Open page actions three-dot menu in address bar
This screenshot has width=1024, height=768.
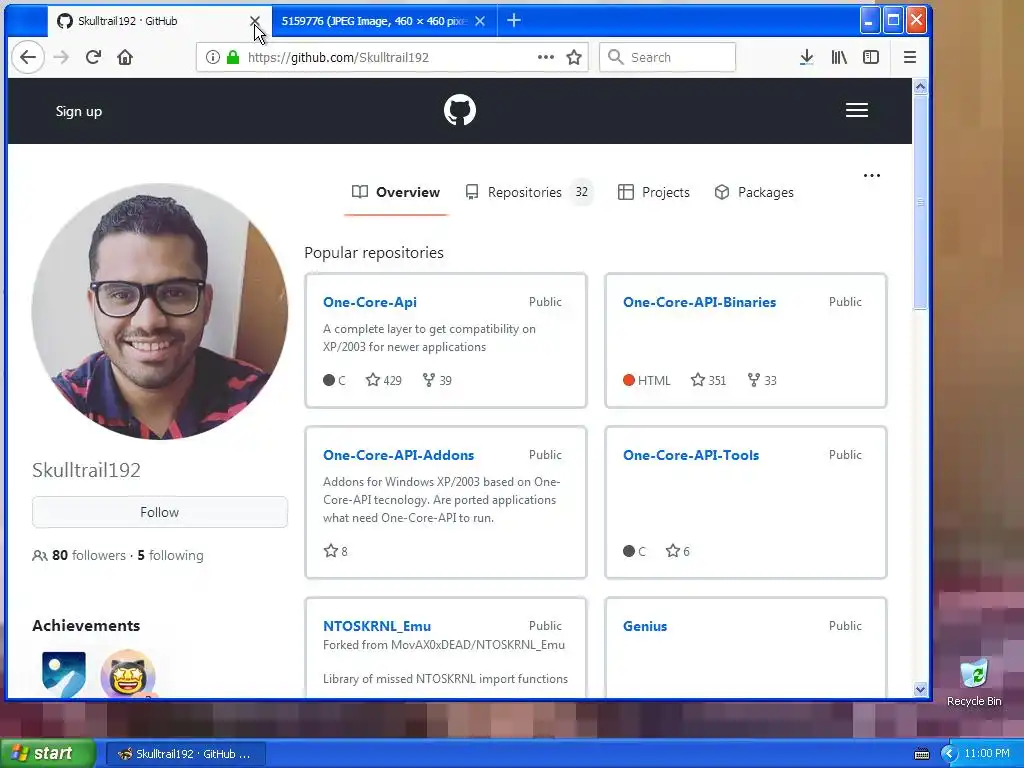545,57
